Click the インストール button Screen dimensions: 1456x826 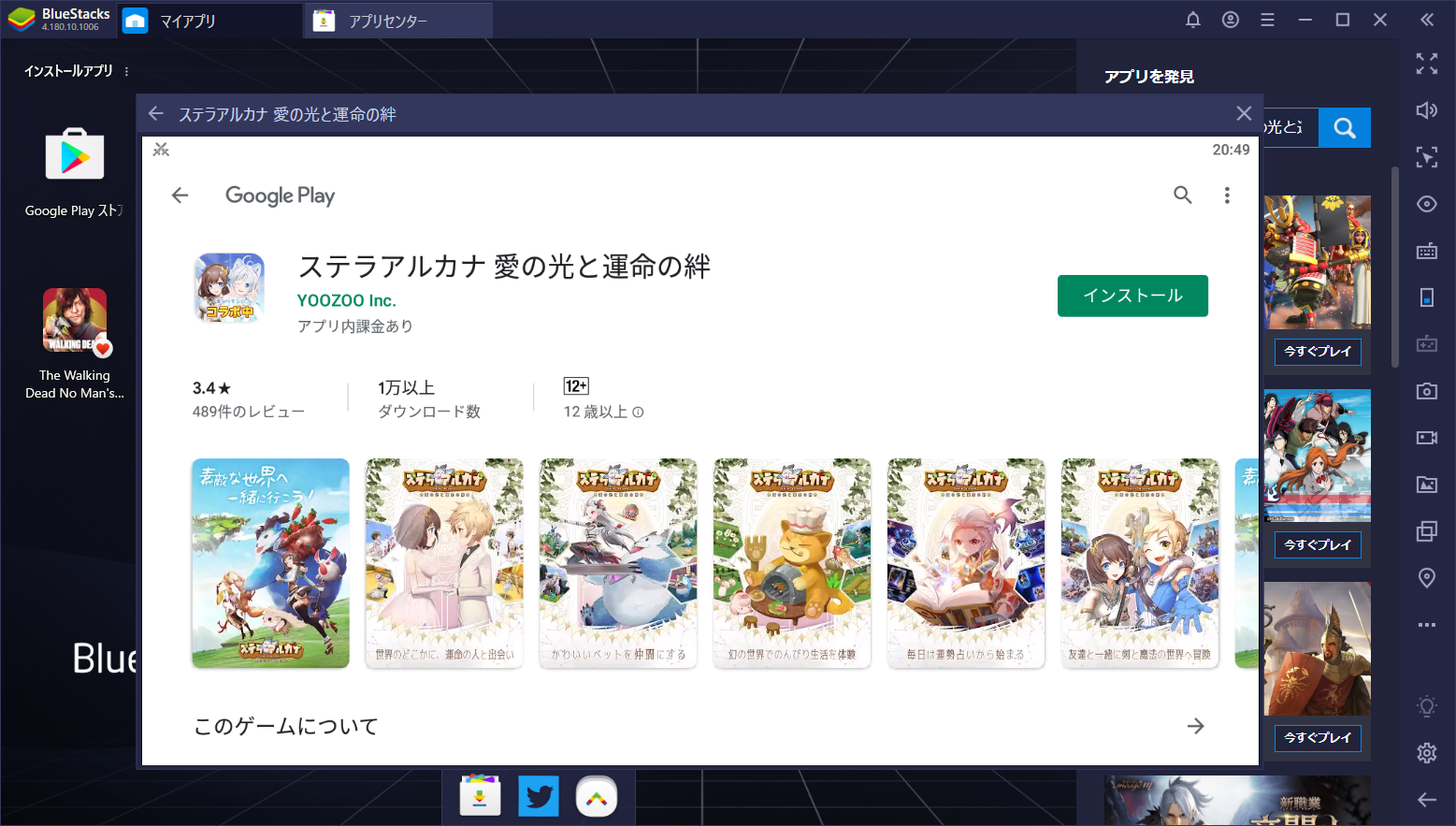[x=1132, y=296]
